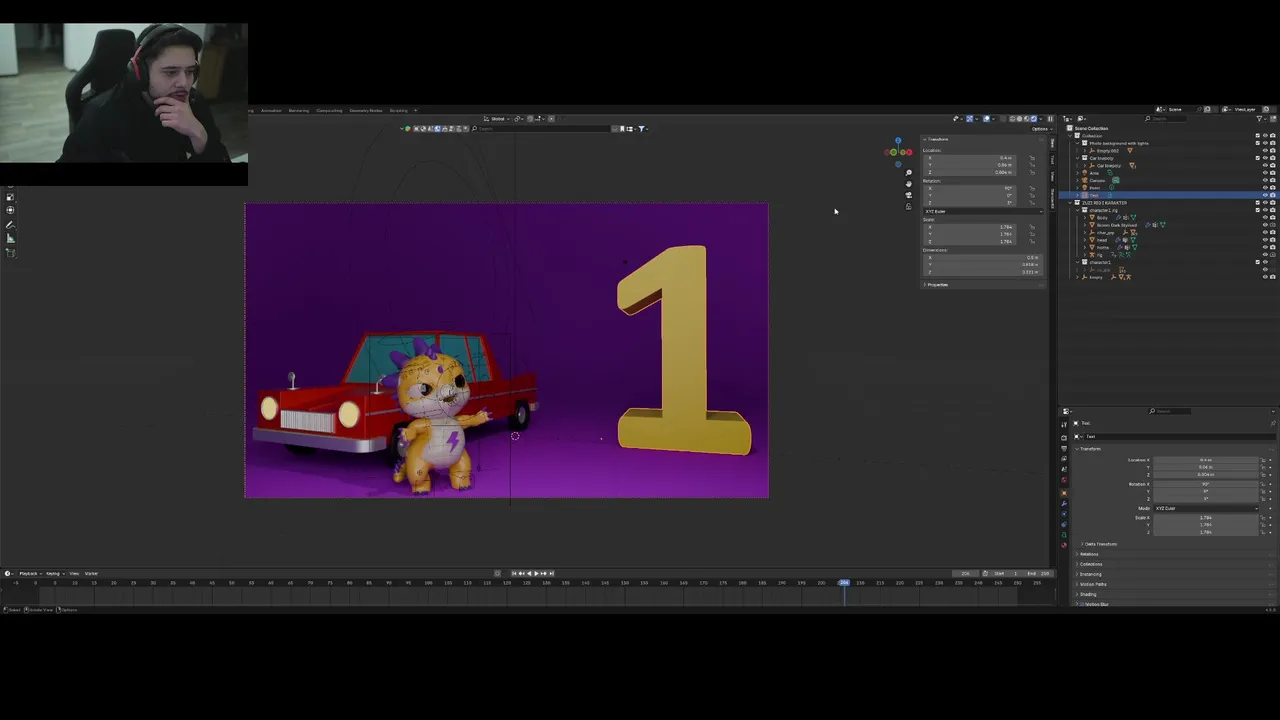The width and height of the screenshot is (1280, 720).
Task: Click the pan view hand icon
Action: (909, 184)
